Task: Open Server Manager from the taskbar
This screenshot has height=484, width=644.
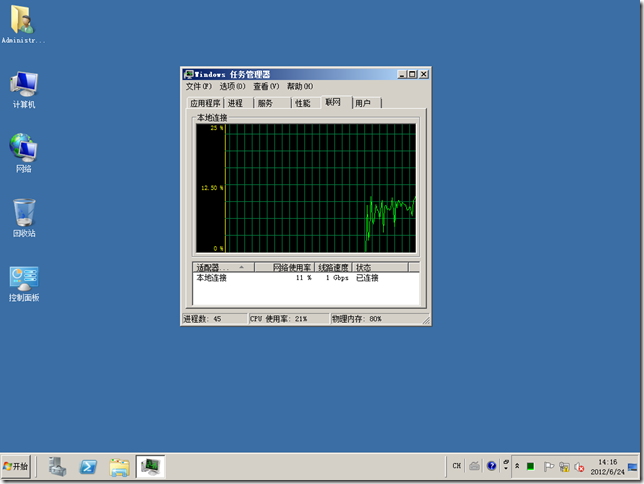Action: pyautogui.click(x=57, y=467)
